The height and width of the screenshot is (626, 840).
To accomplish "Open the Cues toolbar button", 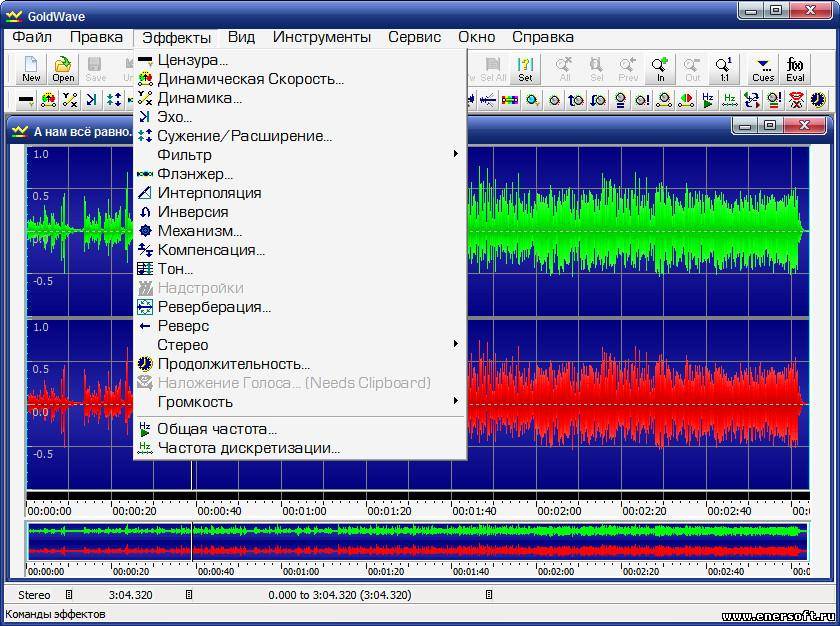I will [x=763, y=69].
